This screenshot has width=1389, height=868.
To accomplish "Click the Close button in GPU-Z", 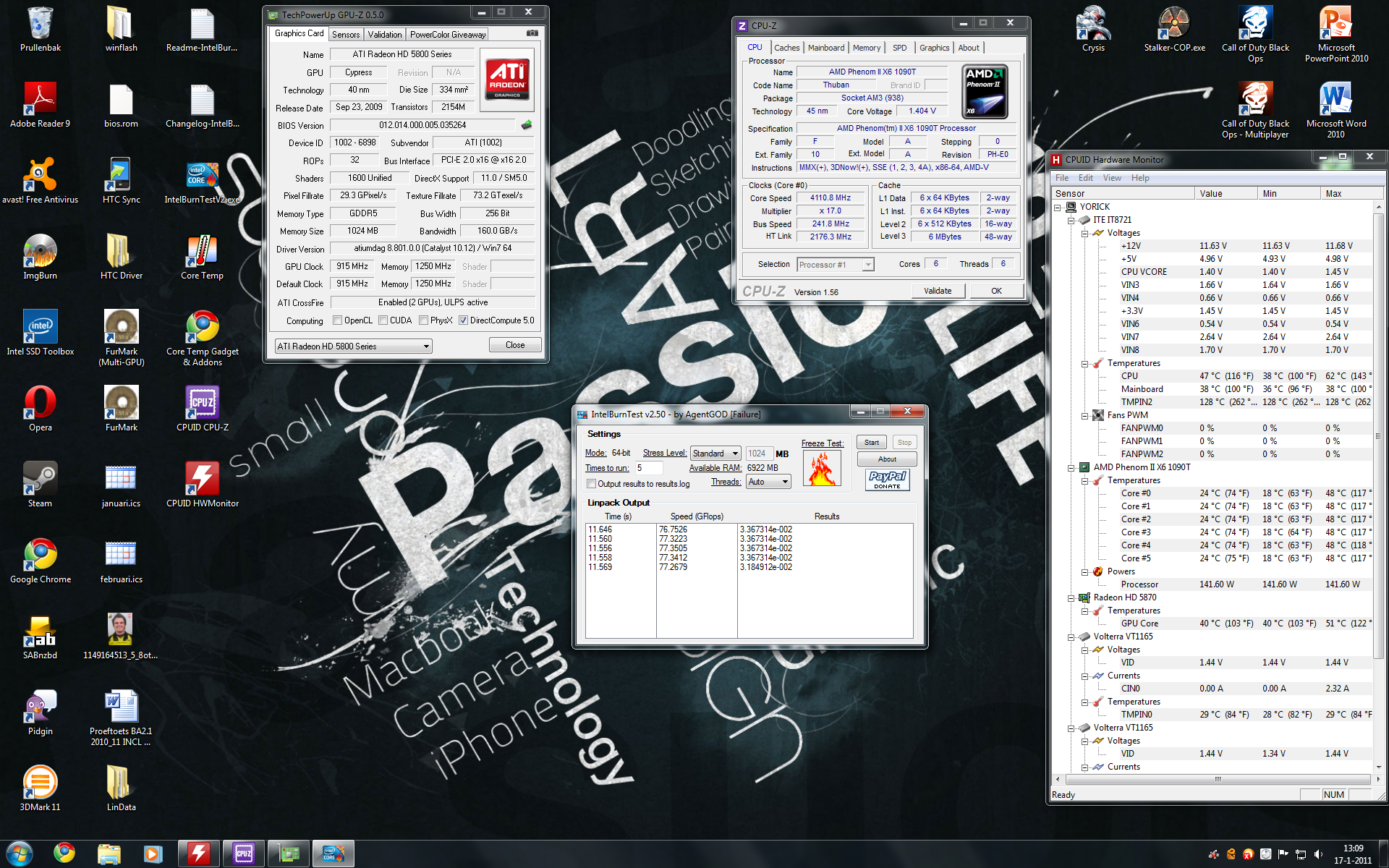I will 515,345.
